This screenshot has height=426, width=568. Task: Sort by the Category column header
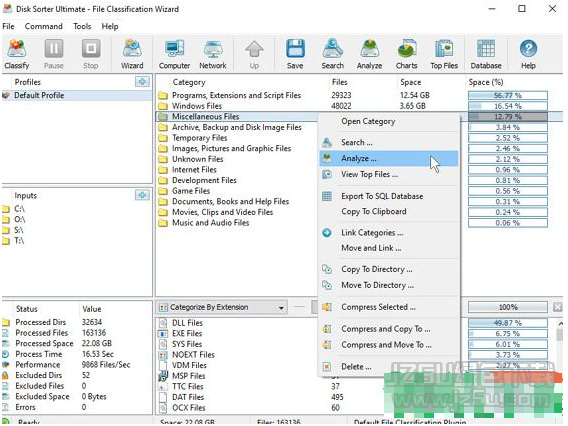click(x=189, y=82)
